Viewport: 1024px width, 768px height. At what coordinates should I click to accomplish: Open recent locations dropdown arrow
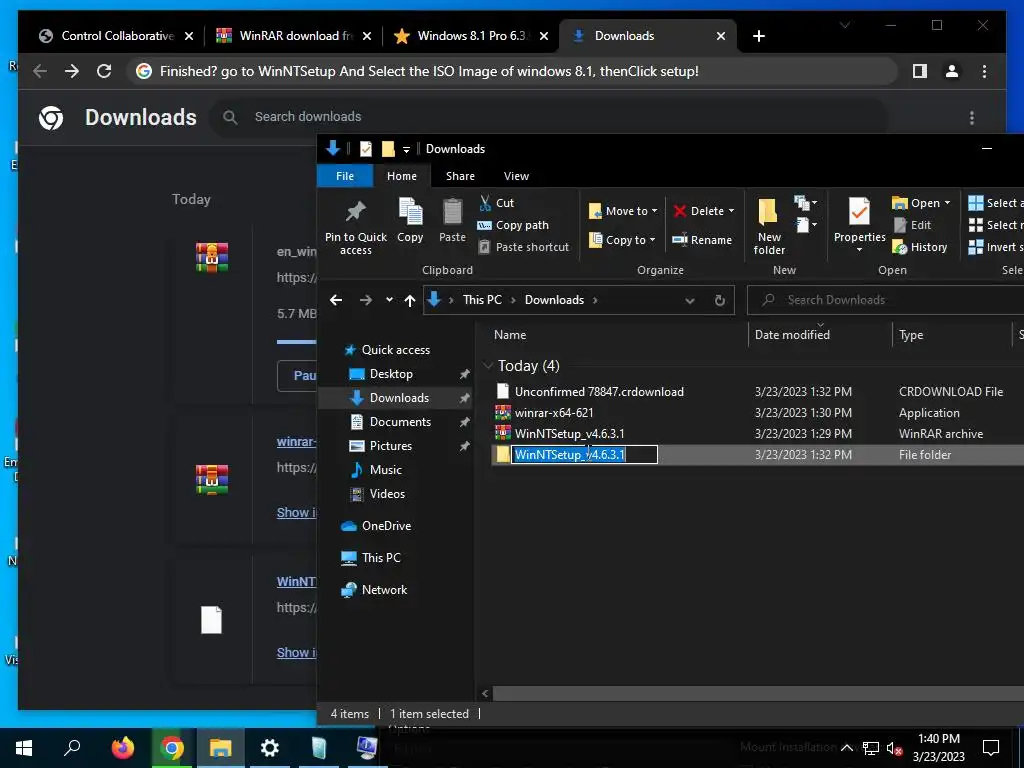tap(389, 300)
